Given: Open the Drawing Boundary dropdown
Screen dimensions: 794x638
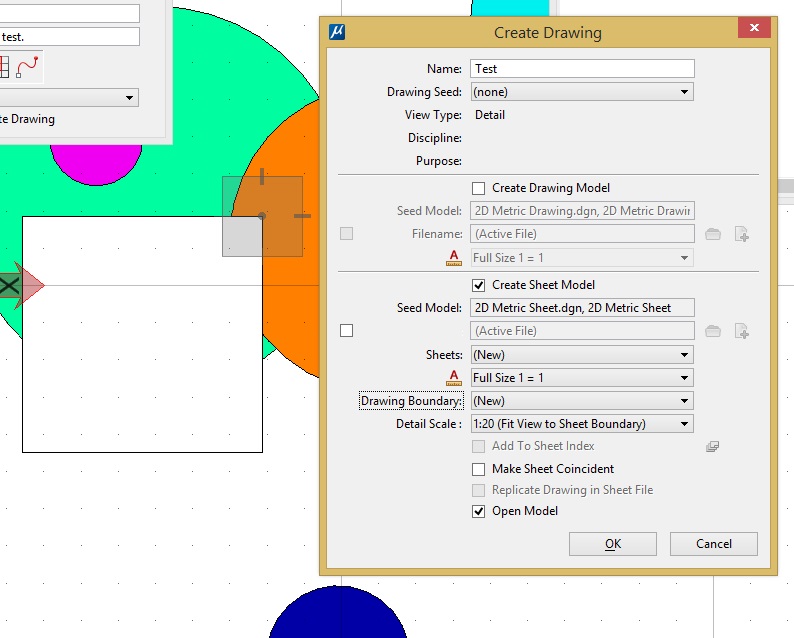Looking at the screenshot, I should (x=582, y=401).
